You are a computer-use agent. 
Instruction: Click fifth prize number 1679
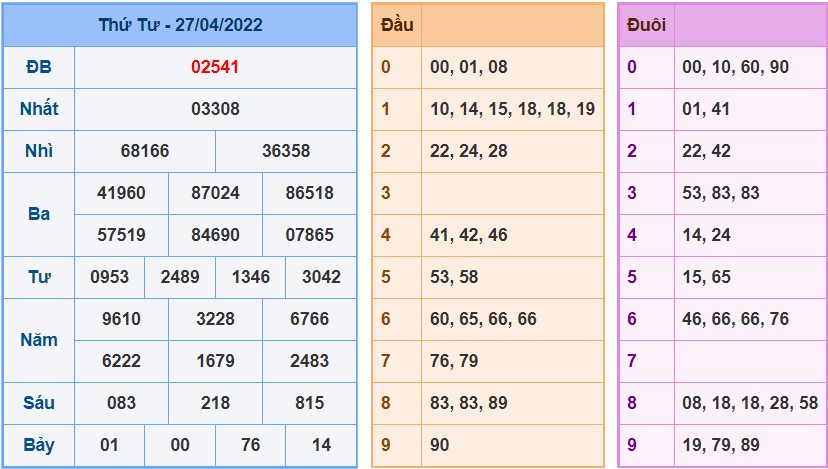tap(215, 361)
